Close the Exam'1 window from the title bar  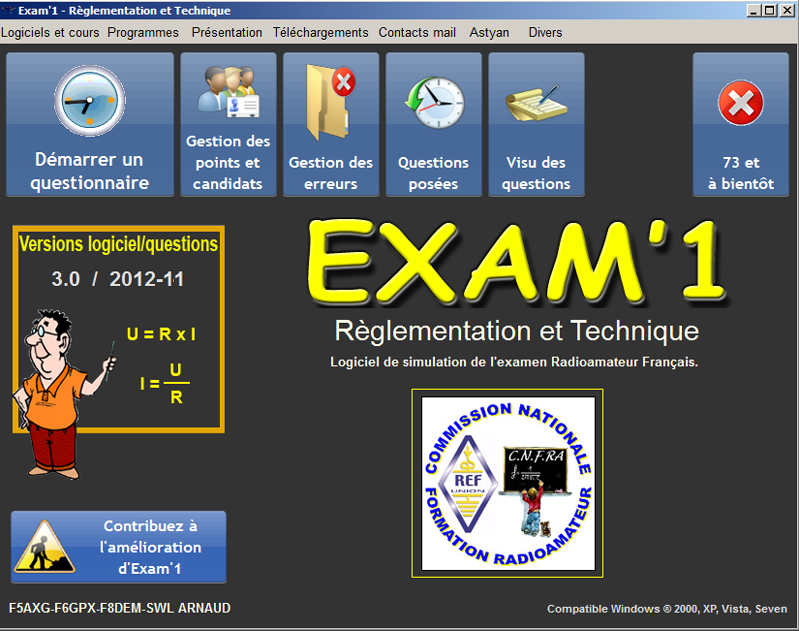[787, 10]
